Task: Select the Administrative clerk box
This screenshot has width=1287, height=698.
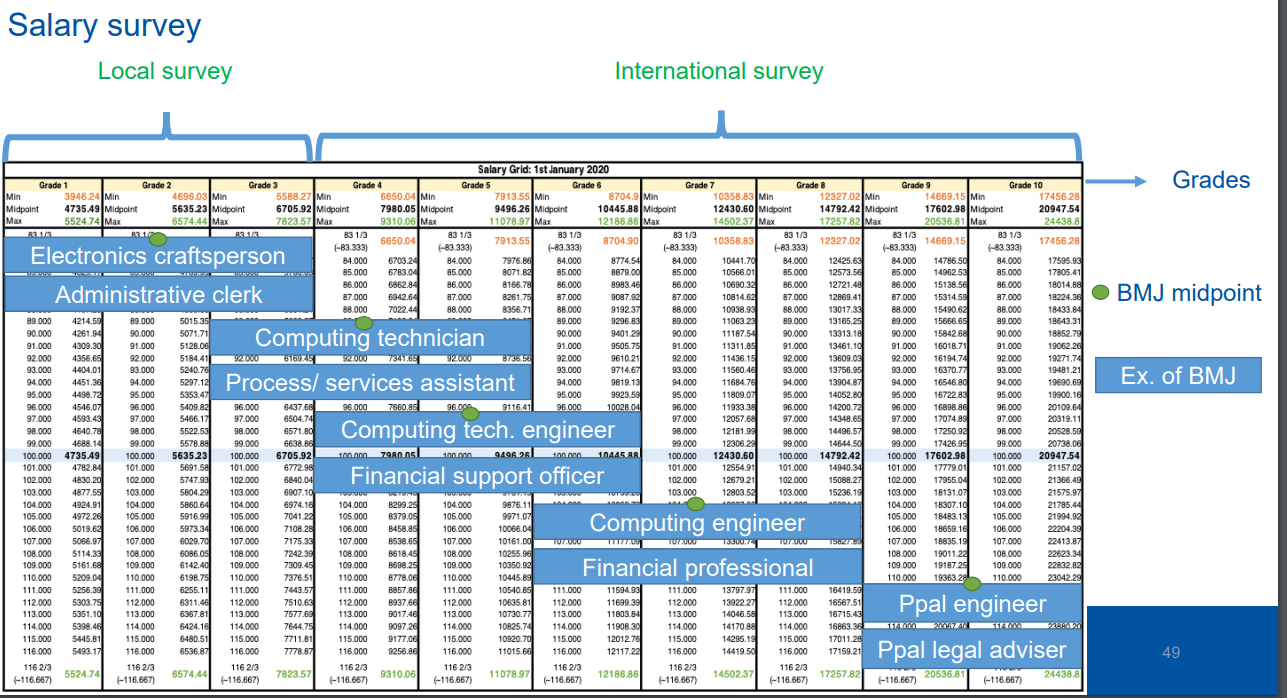Action: [x=158, y=294]
